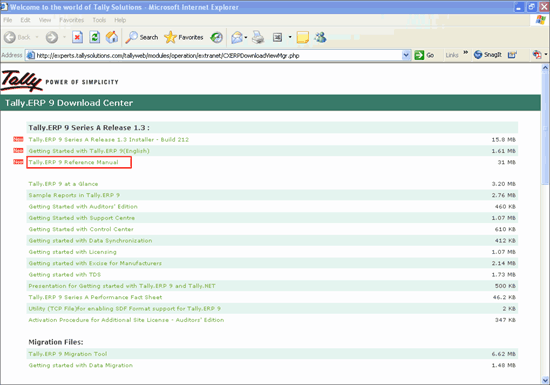This screenshot has height=385, width=550.
Task: Expand the Back button history arrow
Action: 37,37
